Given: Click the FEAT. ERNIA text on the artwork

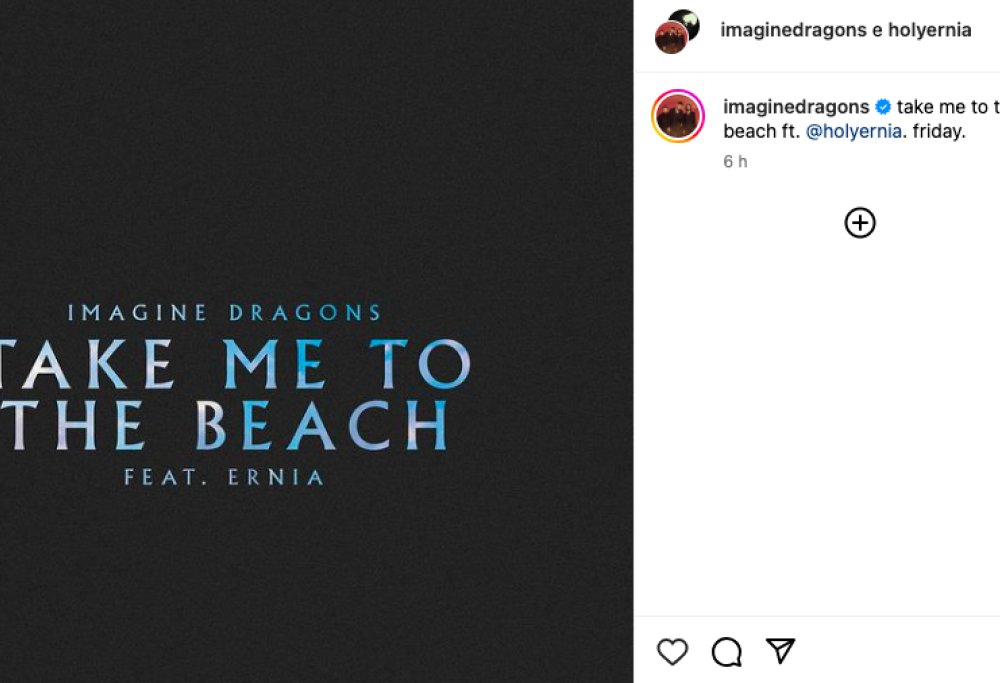Looking at the screenshot, I should tap(225, 477).
